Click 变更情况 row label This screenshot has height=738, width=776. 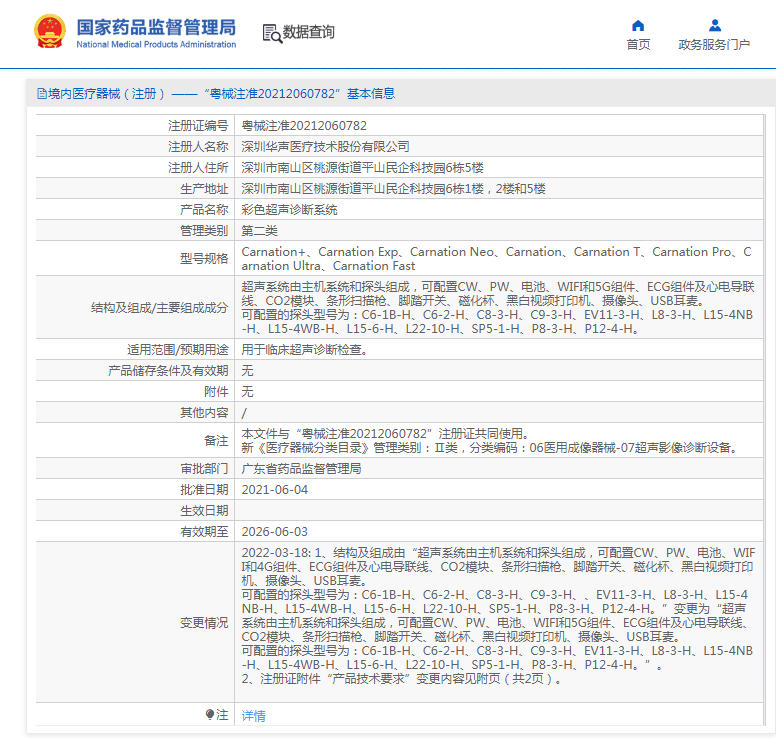(204, 623)
